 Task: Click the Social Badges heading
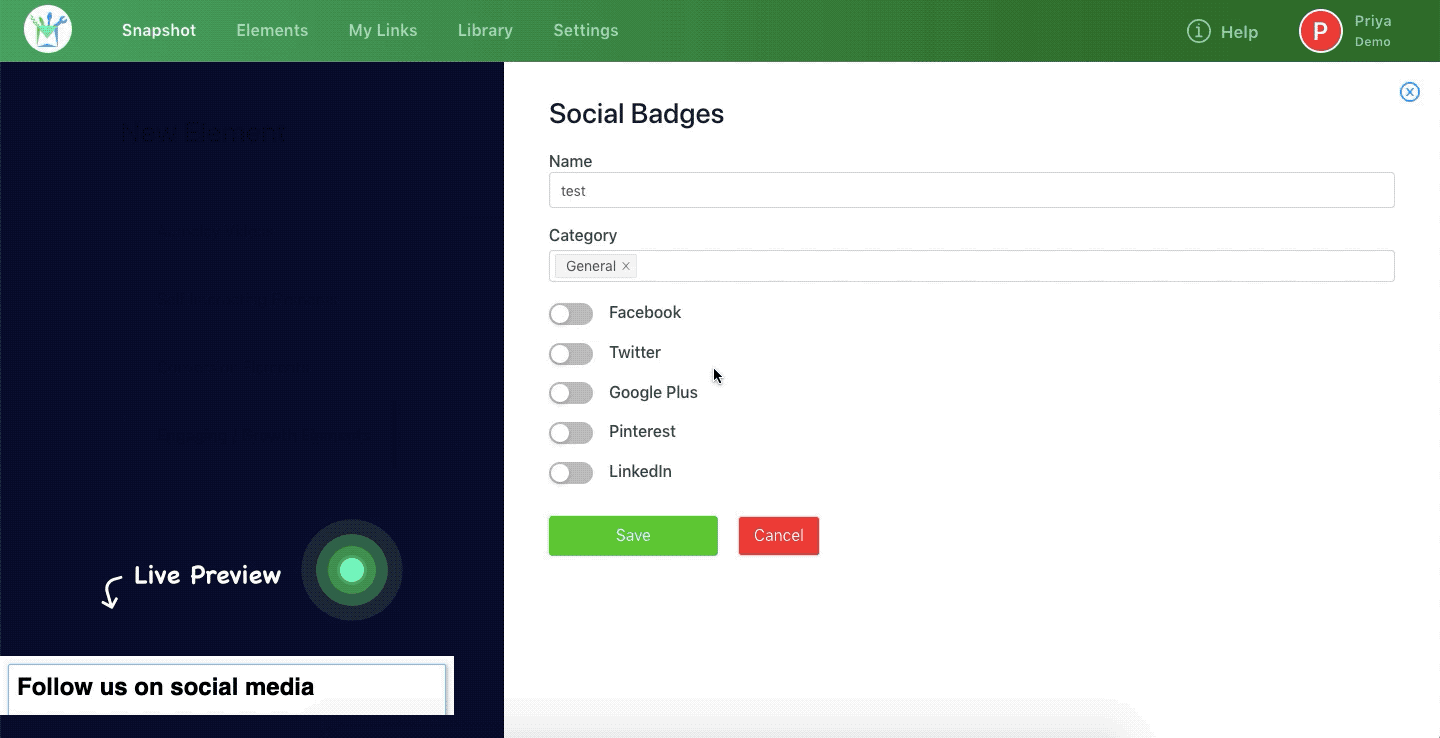coord(636,114)
